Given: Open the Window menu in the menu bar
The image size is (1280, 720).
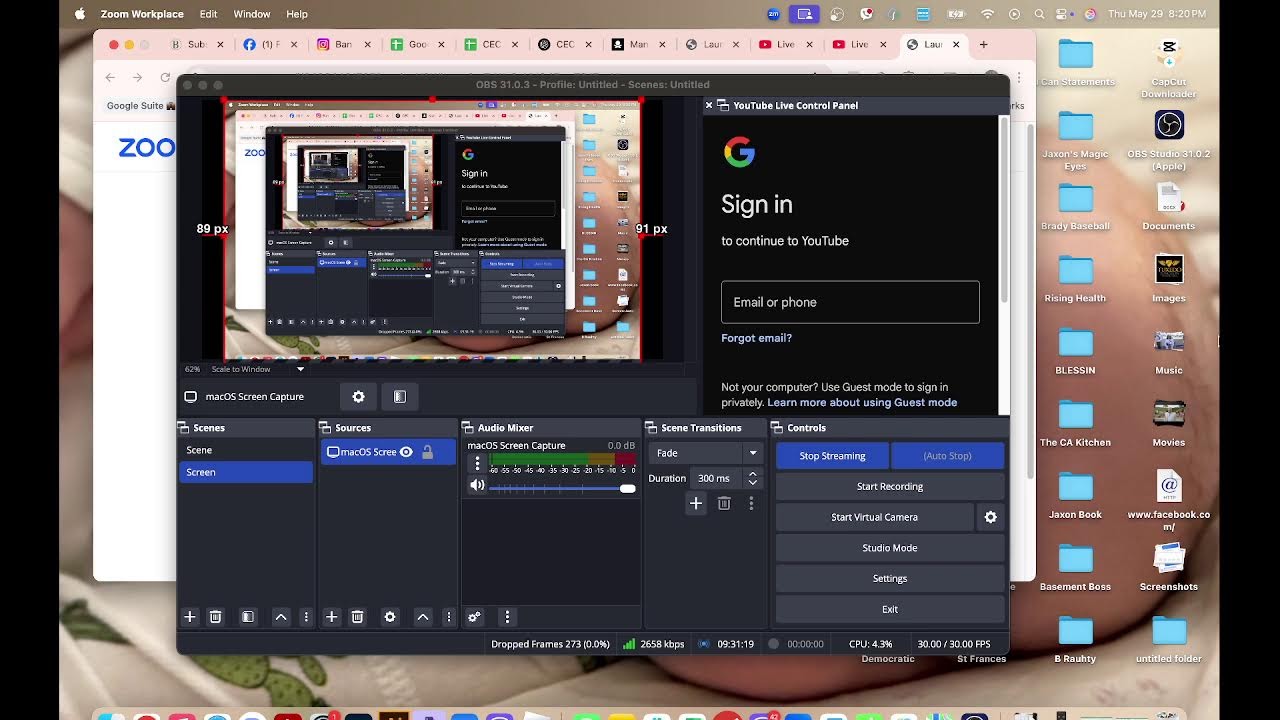Looking at the screenshot, I should 252,14.
